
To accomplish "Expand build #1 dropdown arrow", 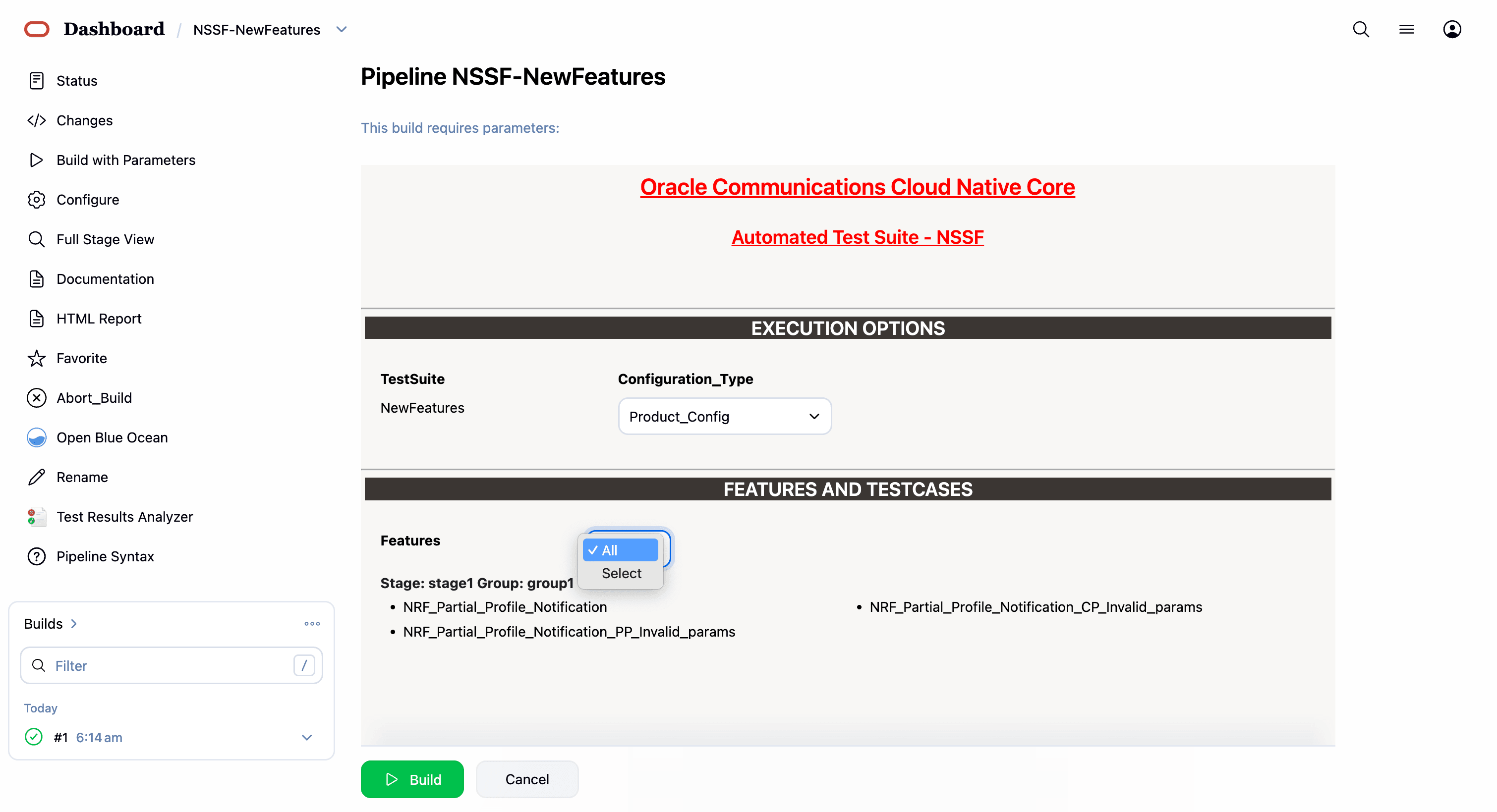I will [307, 737].
